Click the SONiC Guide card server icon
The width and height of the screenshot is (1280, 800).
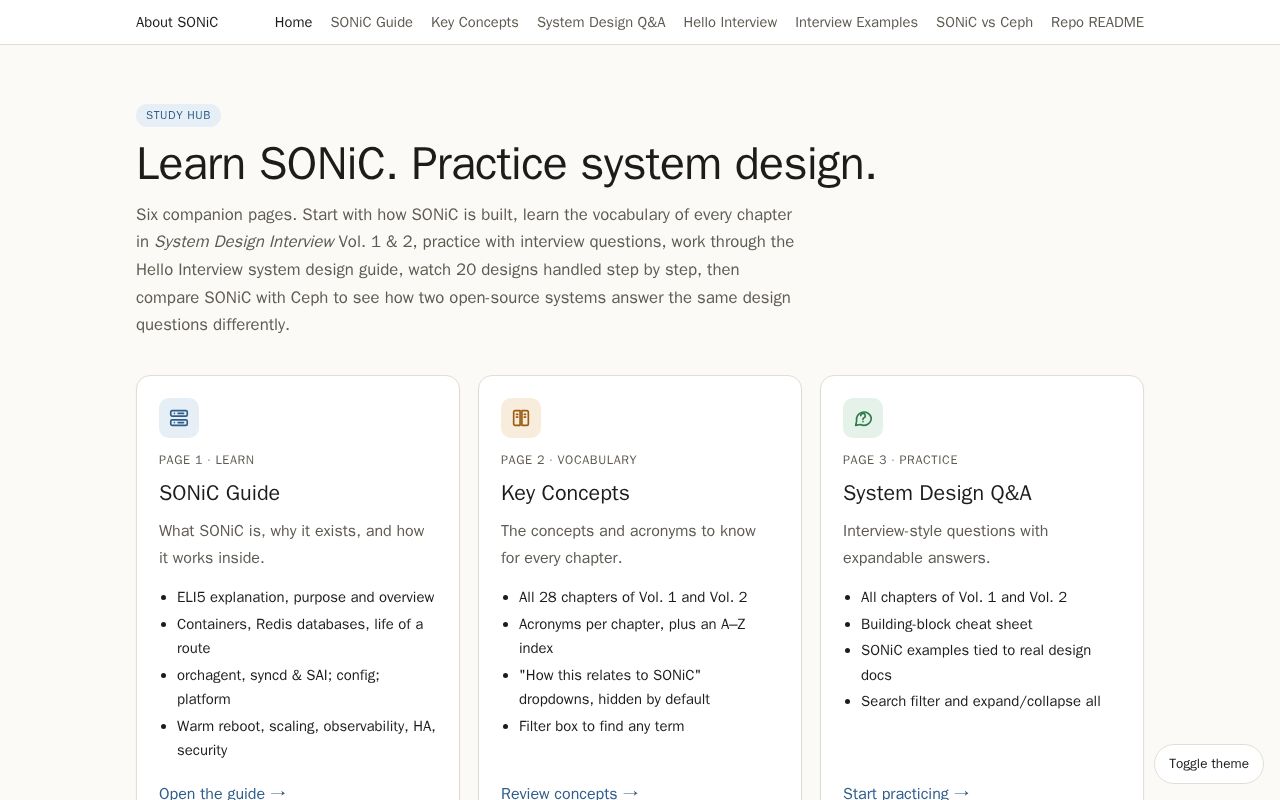point(179,418)
